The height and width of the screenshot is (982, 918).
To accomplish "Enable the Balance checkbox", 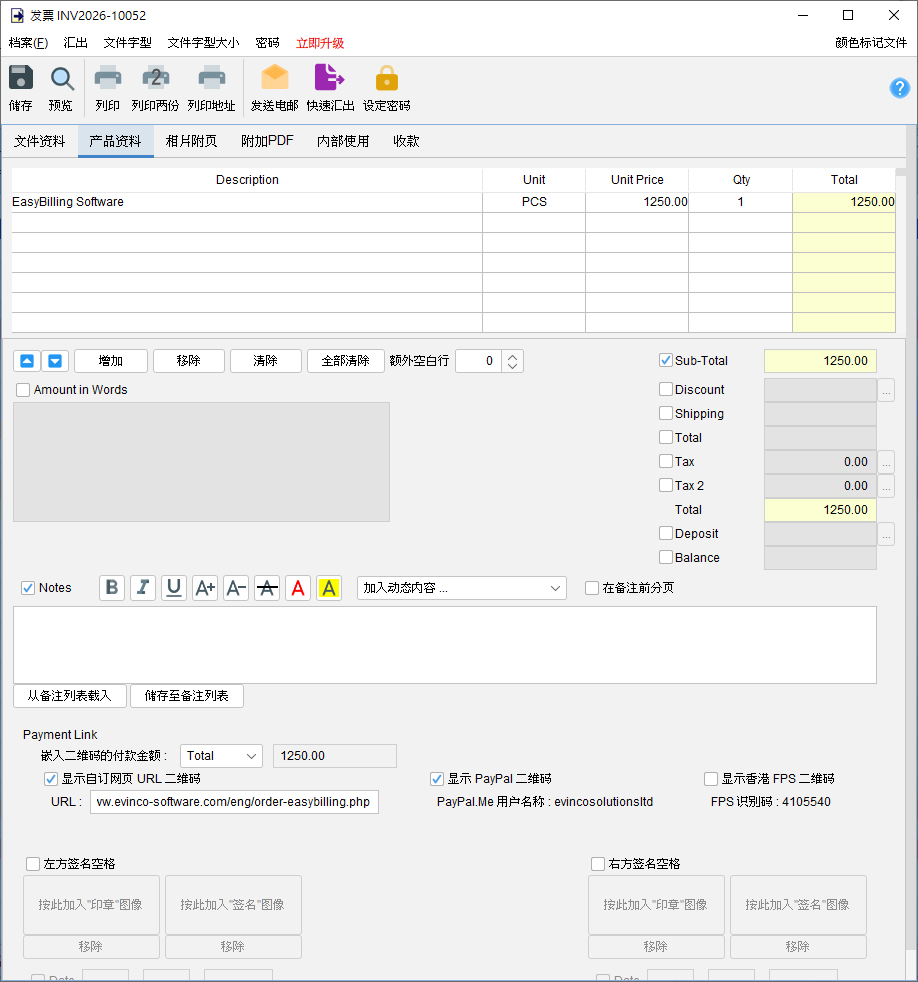I will (x=666, y=557).
